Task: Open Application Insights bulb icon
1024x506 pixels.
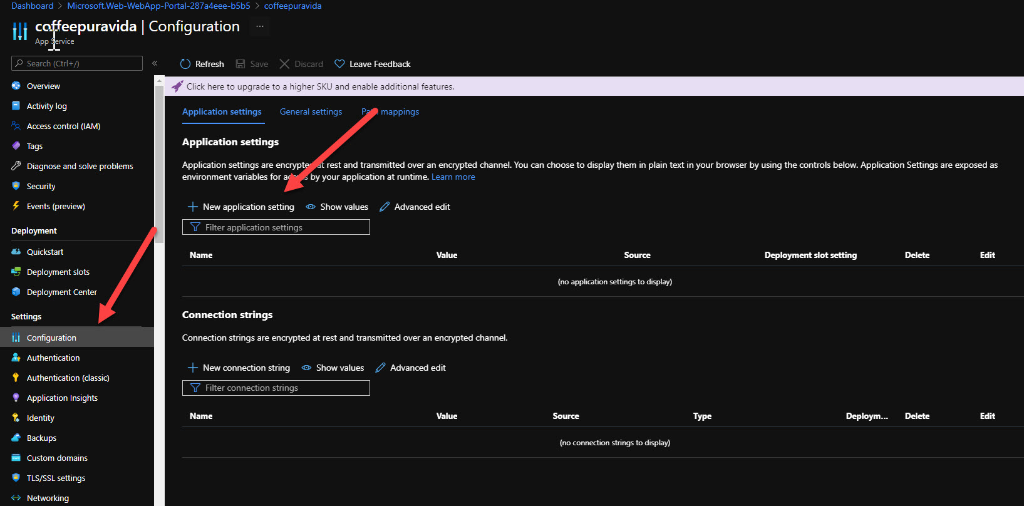Action: click(16, 398)
